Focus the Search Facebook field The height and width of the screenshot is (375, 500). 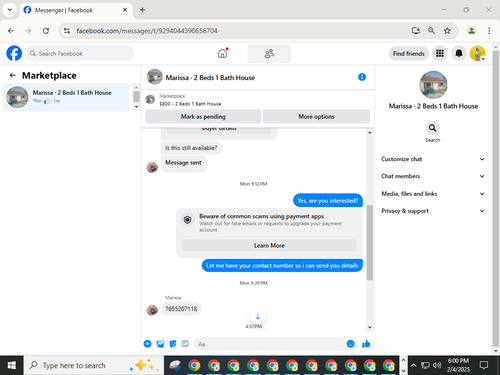click(80, 53)
